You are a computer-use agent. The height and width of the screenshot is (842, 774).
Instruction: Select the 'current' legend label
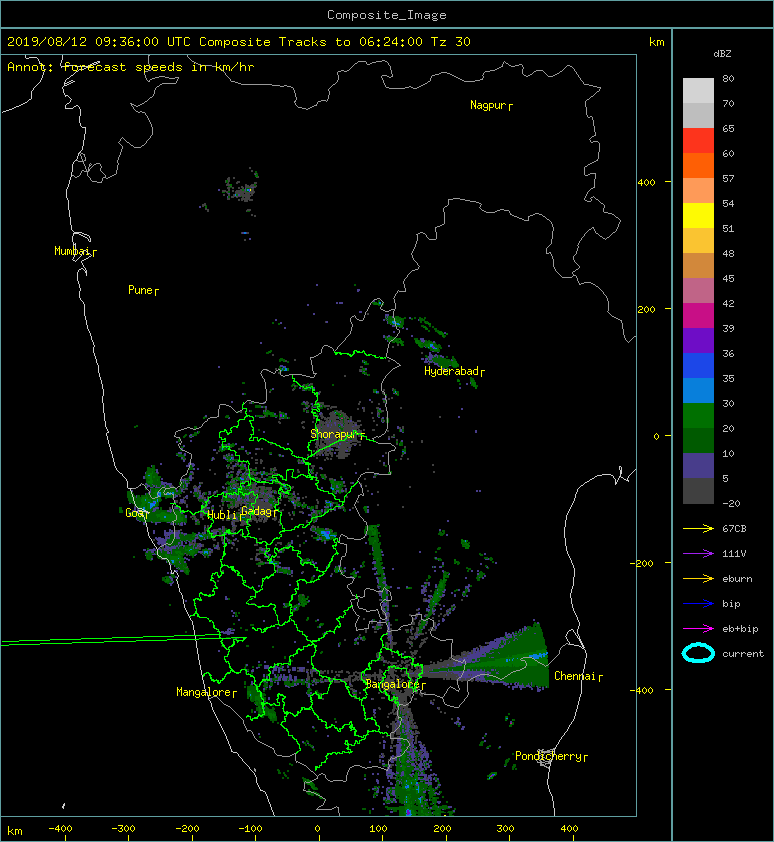[x=743, y=654]
